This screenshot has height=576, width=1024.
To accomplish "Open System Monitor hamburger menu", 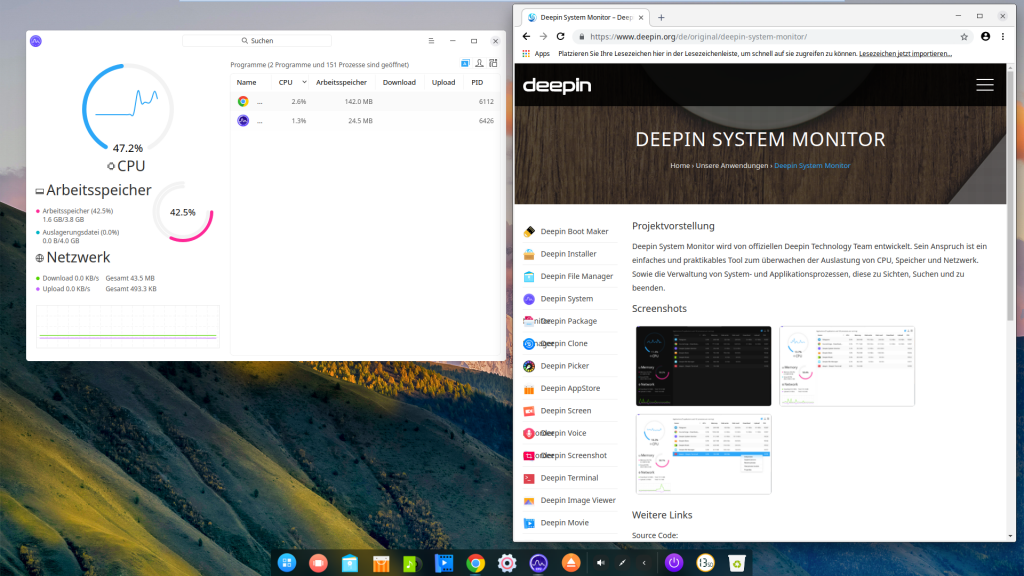I will click(x=431, y=41).
